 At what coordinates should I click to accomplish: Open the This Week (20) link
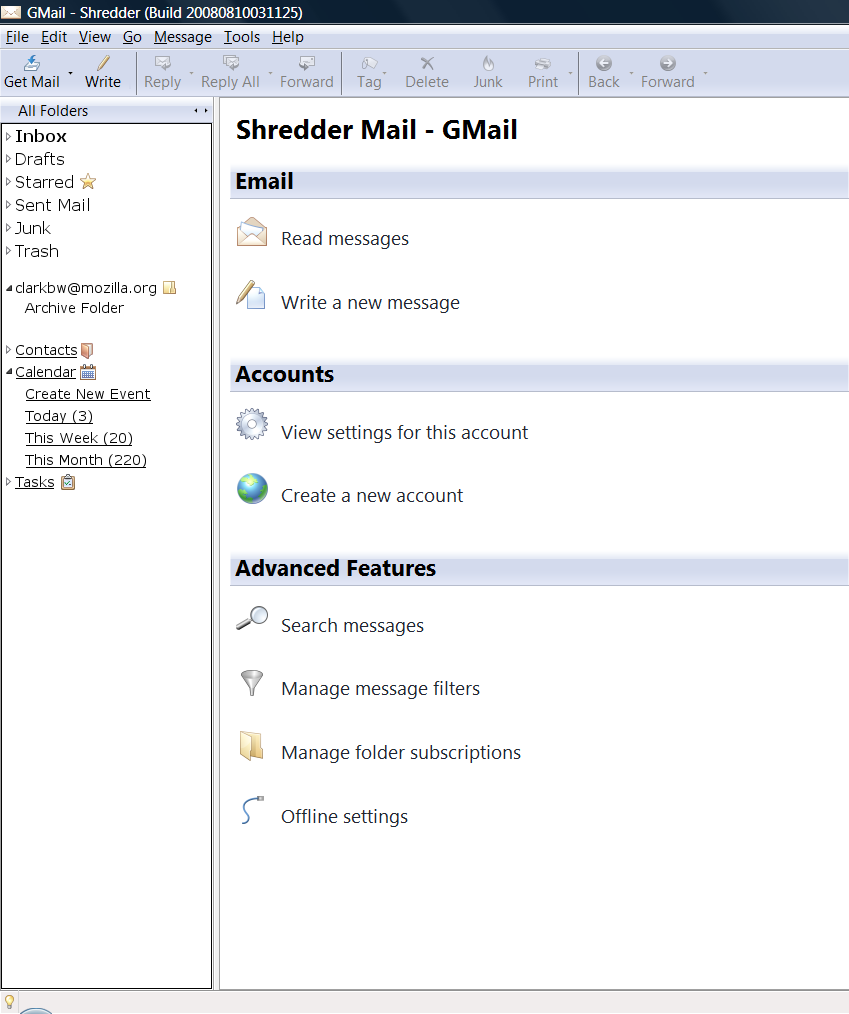(x=79, y=438)
